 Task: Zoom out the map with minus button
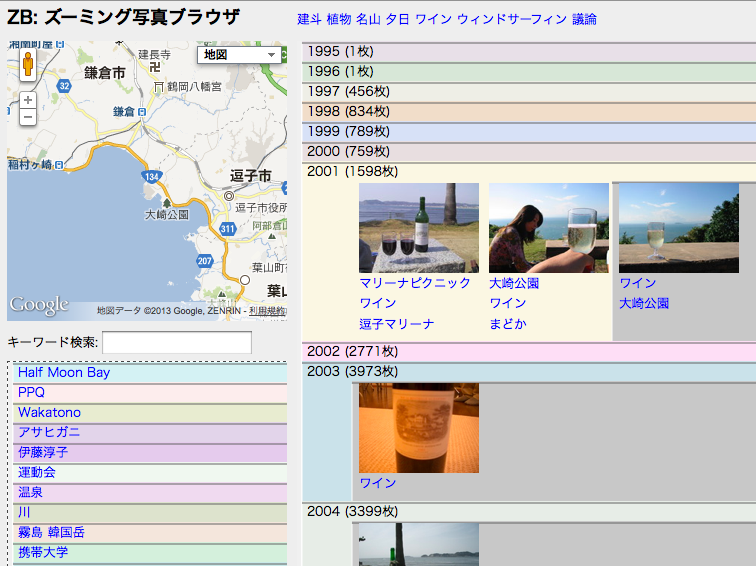tap(28, 117)
